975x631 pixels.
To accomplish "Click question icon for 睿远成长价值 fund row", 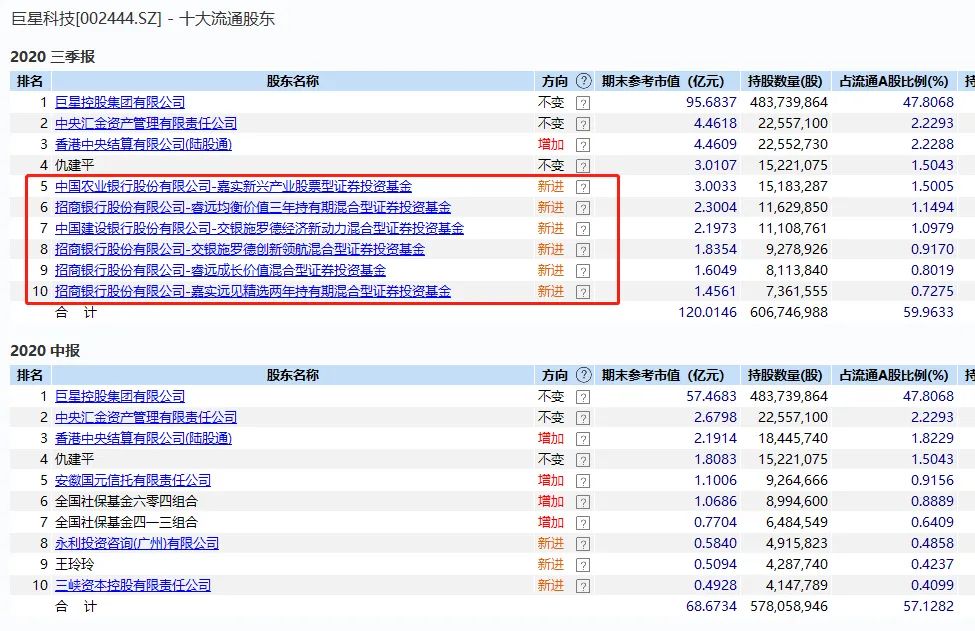I will tap(583, 271).
